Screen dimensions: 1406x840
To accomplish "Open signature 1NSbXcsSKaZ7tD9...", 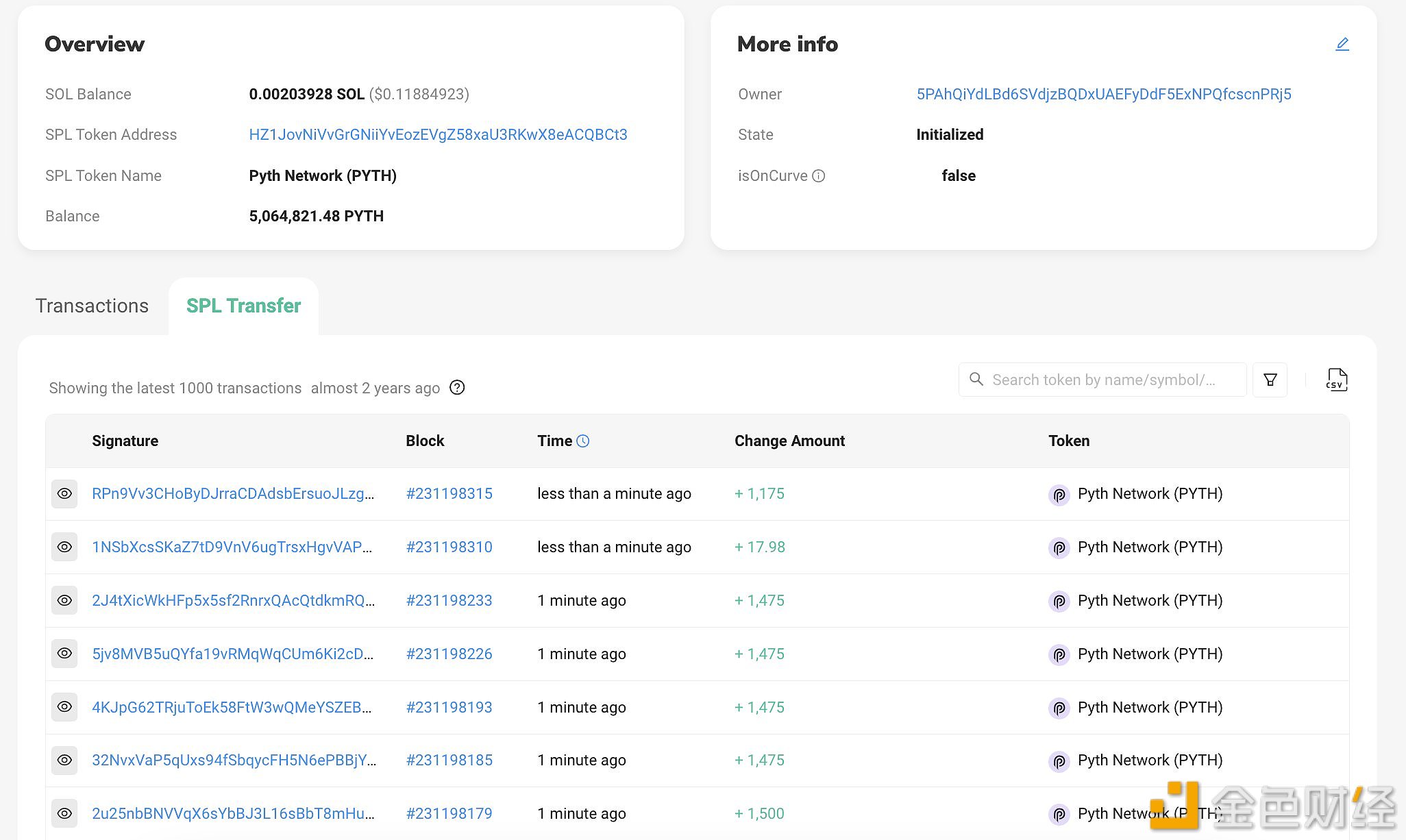I will (232, 547).
